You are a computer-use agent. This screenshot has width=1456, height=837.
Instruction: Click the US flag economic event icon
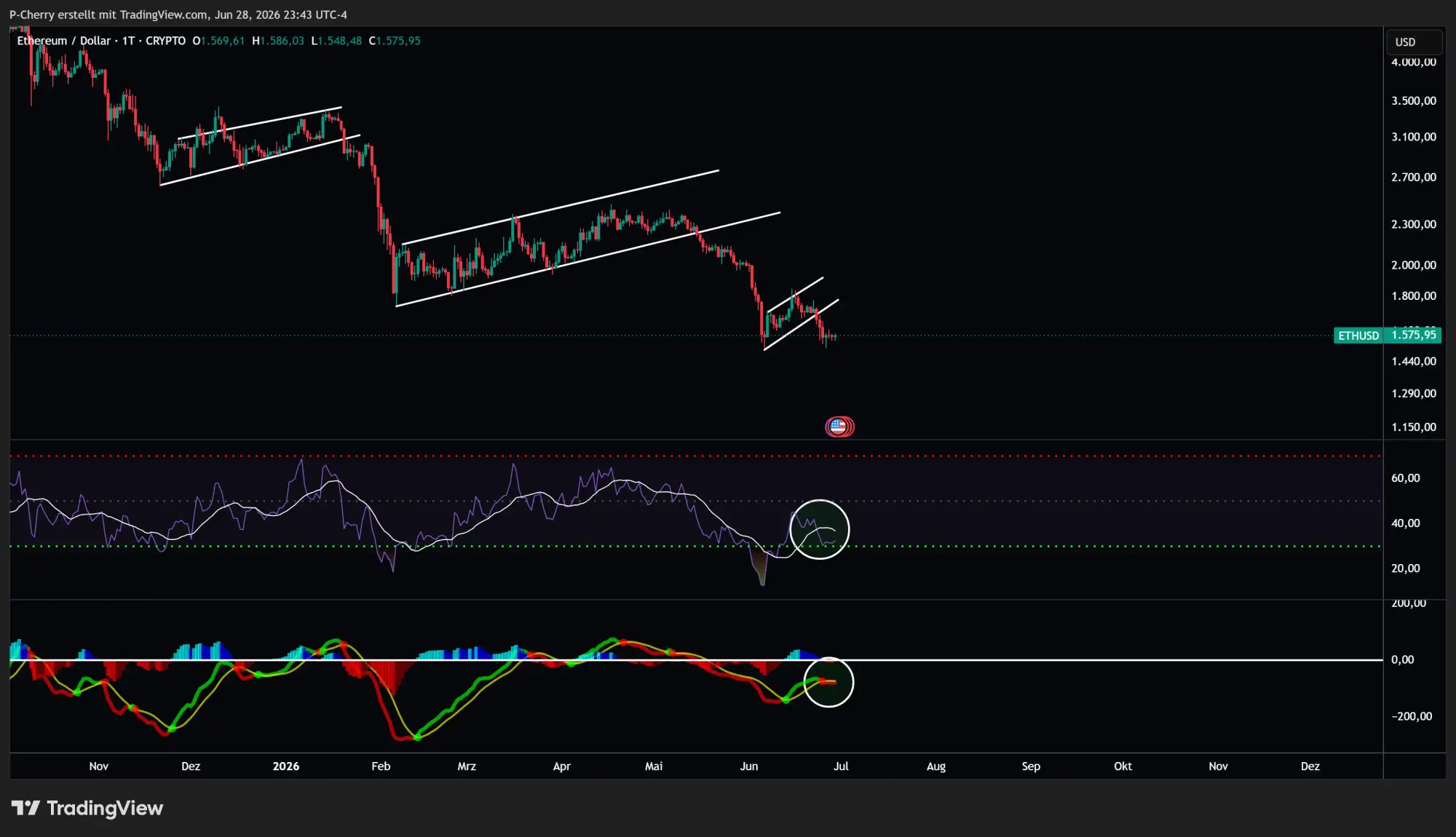click(839, 427)
